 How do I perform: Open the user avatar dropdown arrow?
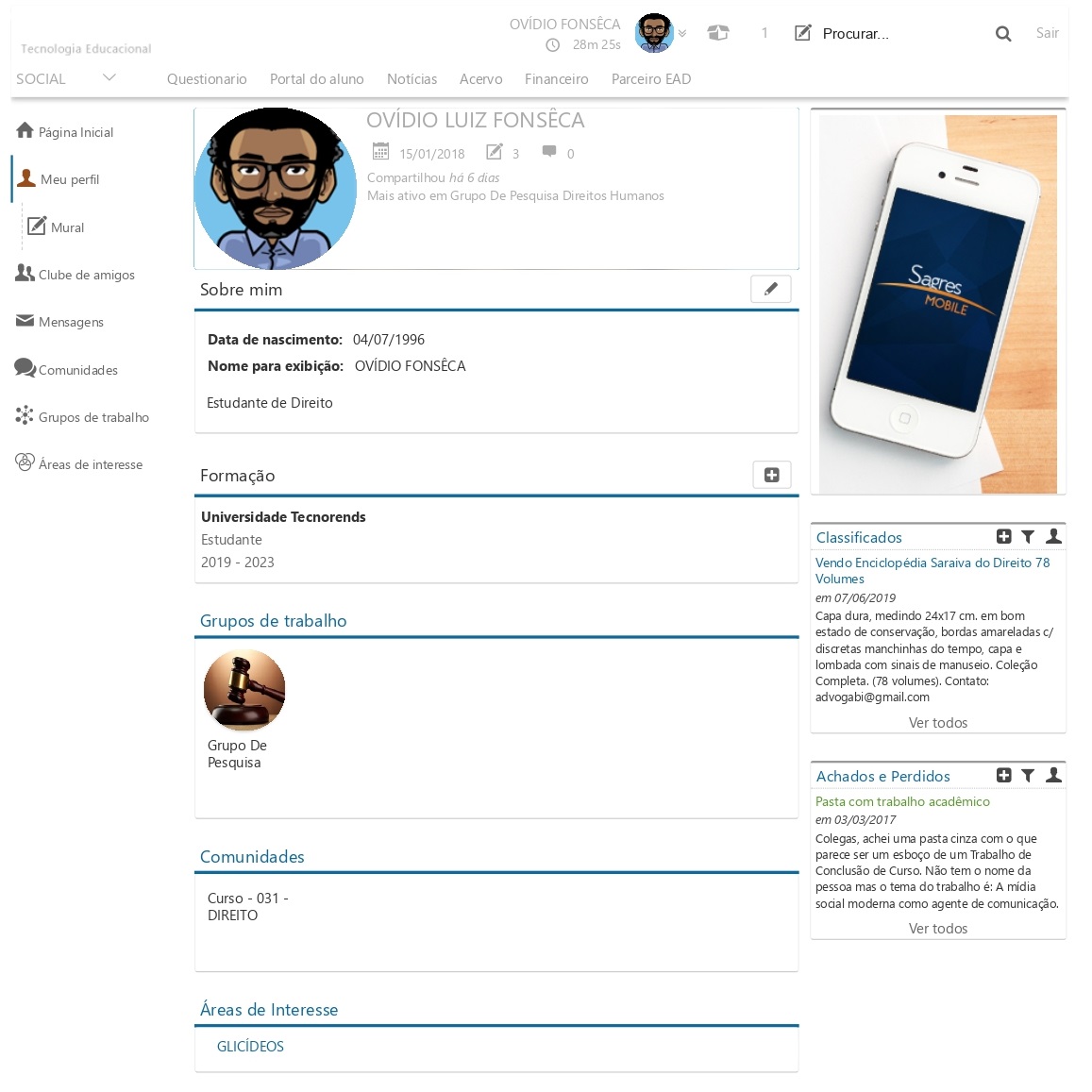[x=682, y=33]
